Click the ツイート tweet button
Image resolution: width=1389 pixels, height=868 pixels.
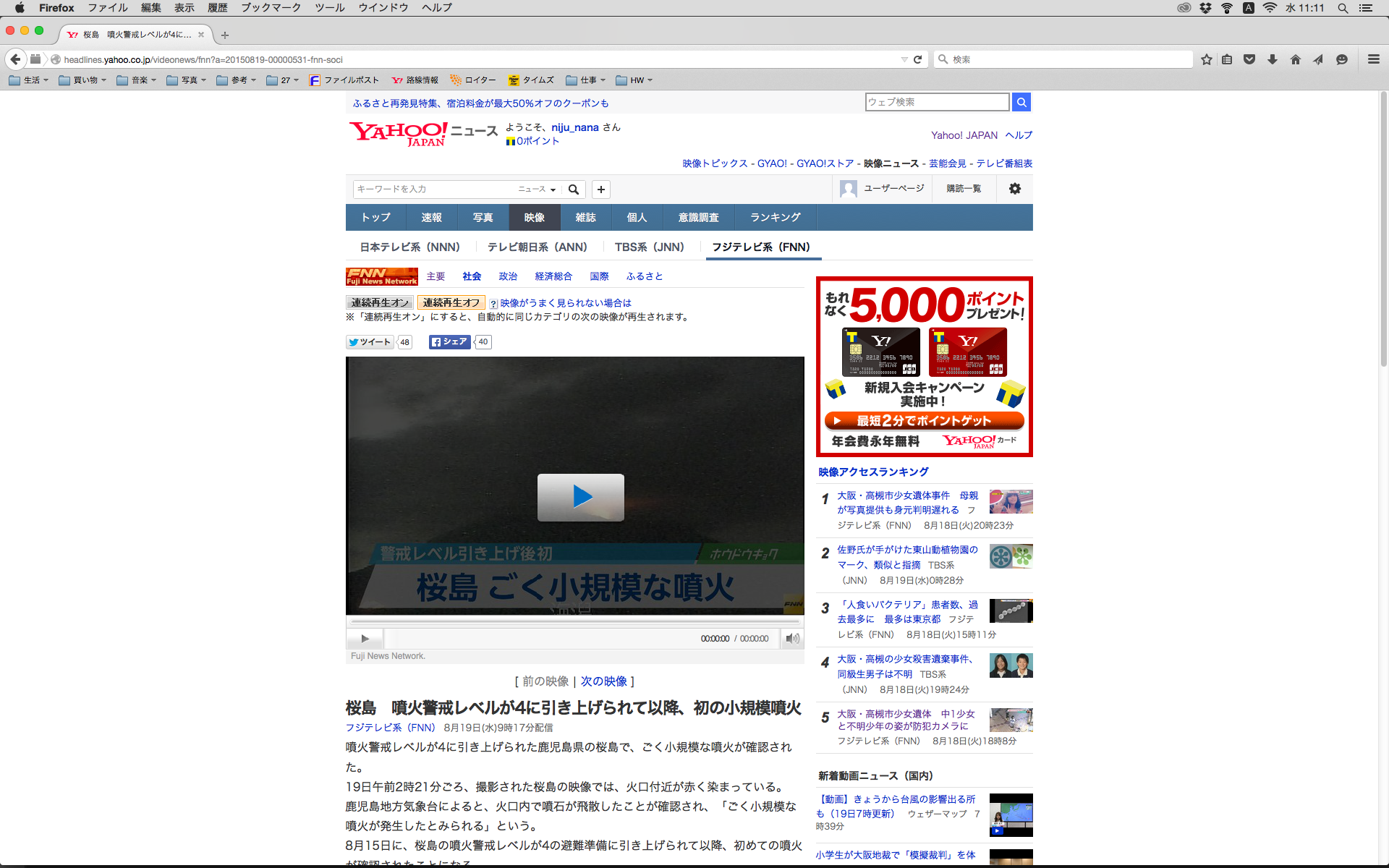point(370,342)
